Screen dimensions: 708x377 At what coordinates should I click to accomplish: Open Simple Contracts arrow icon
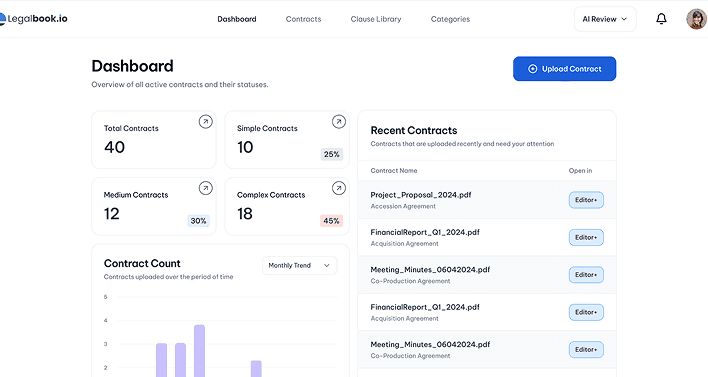339,121
